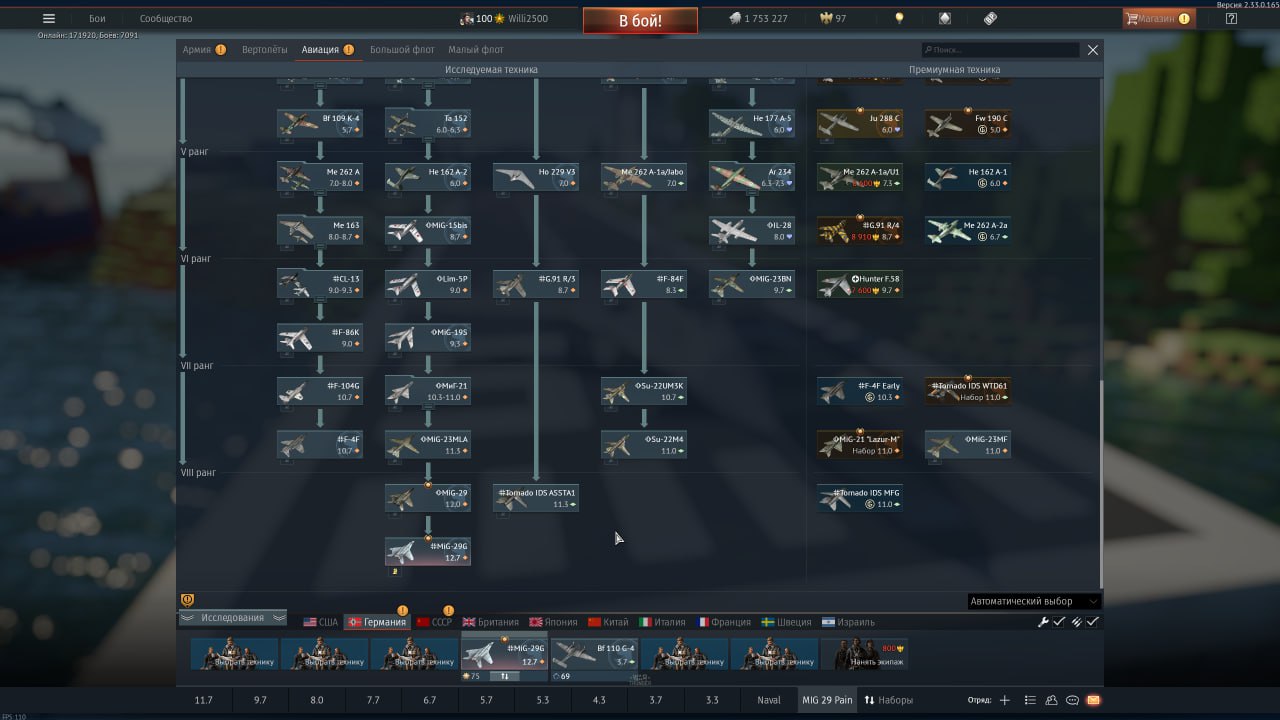Clear the tech tree search with X

point(1093,49)
